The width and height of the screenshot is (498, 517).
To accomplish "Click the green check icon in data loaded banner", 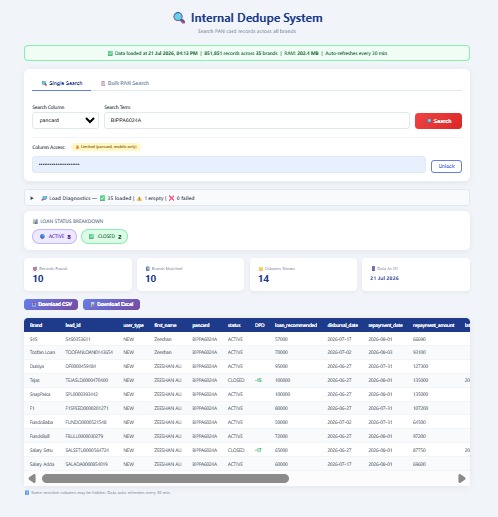I will point(110,53).
